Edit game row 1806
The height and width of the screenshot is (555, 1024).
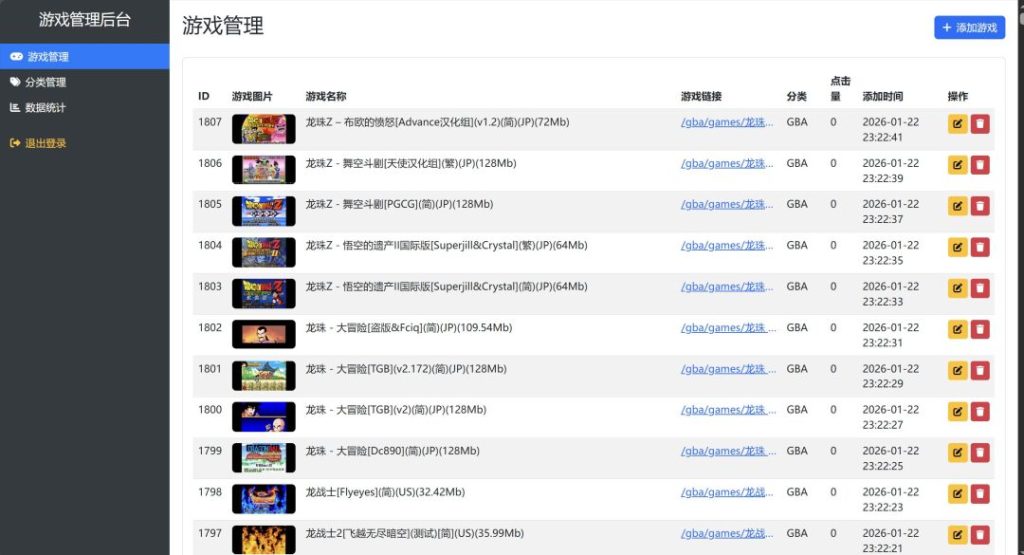tap(957, 165)
